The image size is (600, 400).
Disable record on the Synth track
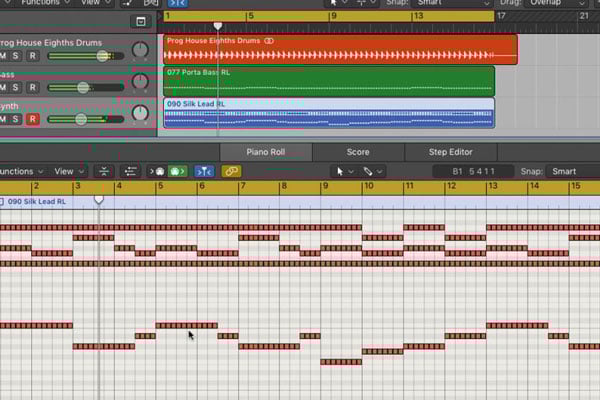[x=32, y=119]
